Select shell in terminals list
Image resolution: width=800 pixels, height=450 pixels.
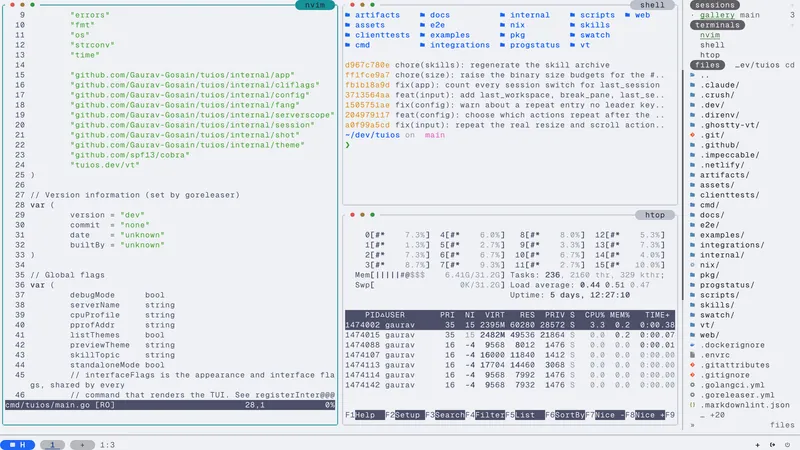712,45
